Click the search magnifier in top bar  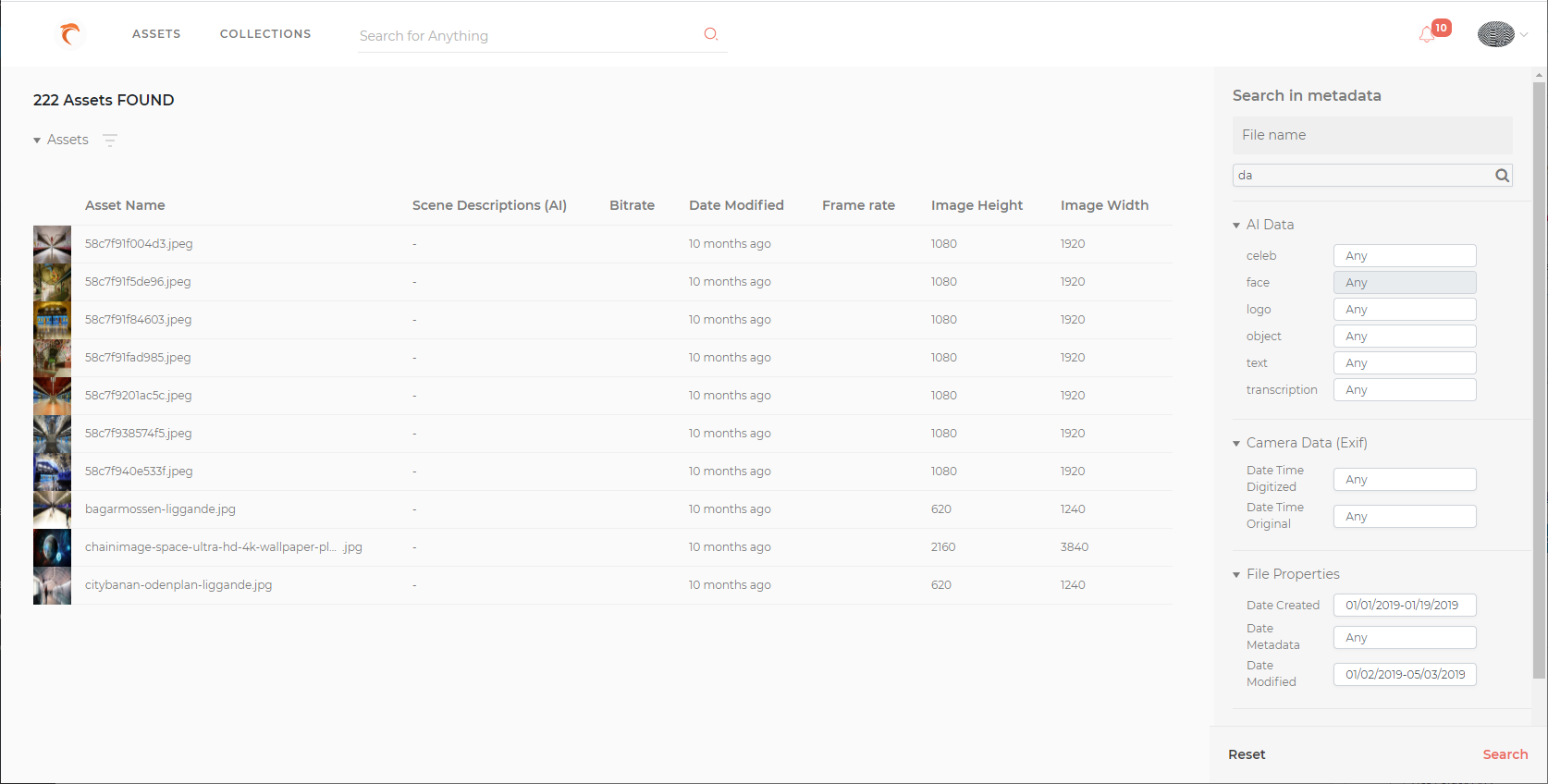tap(711, 34)
